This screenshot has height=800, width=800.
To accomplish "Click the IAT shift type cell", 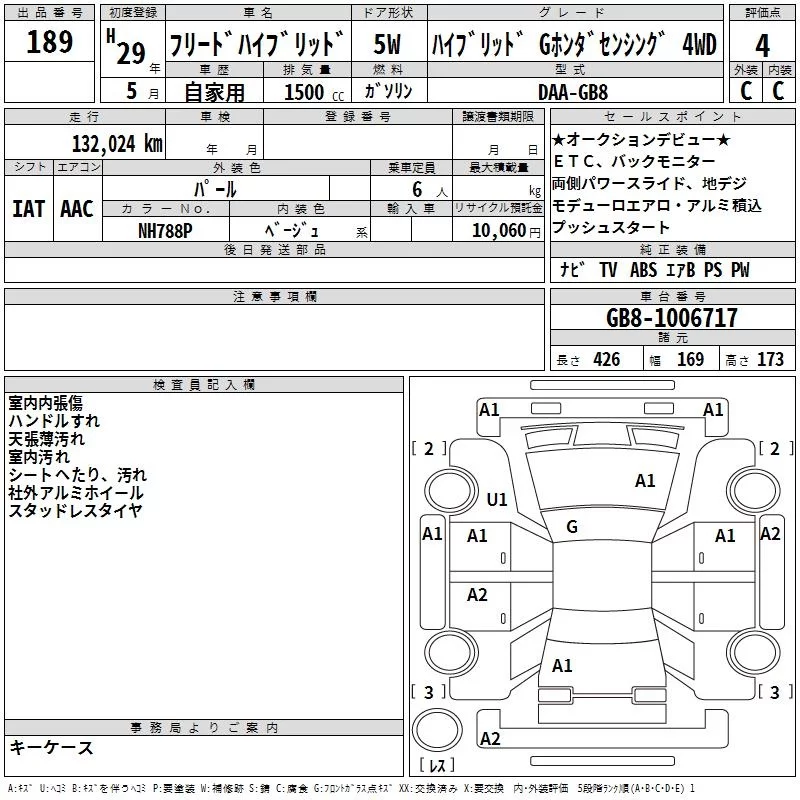I will pyautogui.click(x=29, y=209).
